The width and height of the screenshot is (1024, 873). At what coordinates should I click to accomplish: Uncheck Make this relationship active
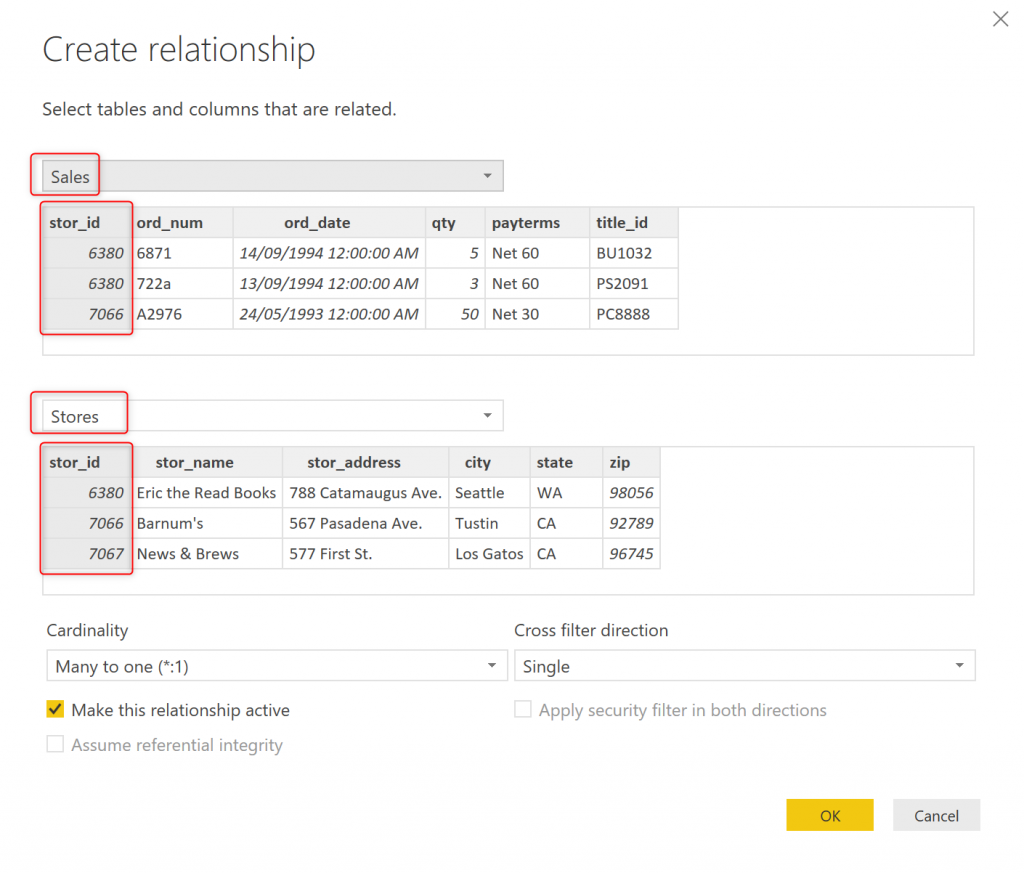tap(56, 710)
